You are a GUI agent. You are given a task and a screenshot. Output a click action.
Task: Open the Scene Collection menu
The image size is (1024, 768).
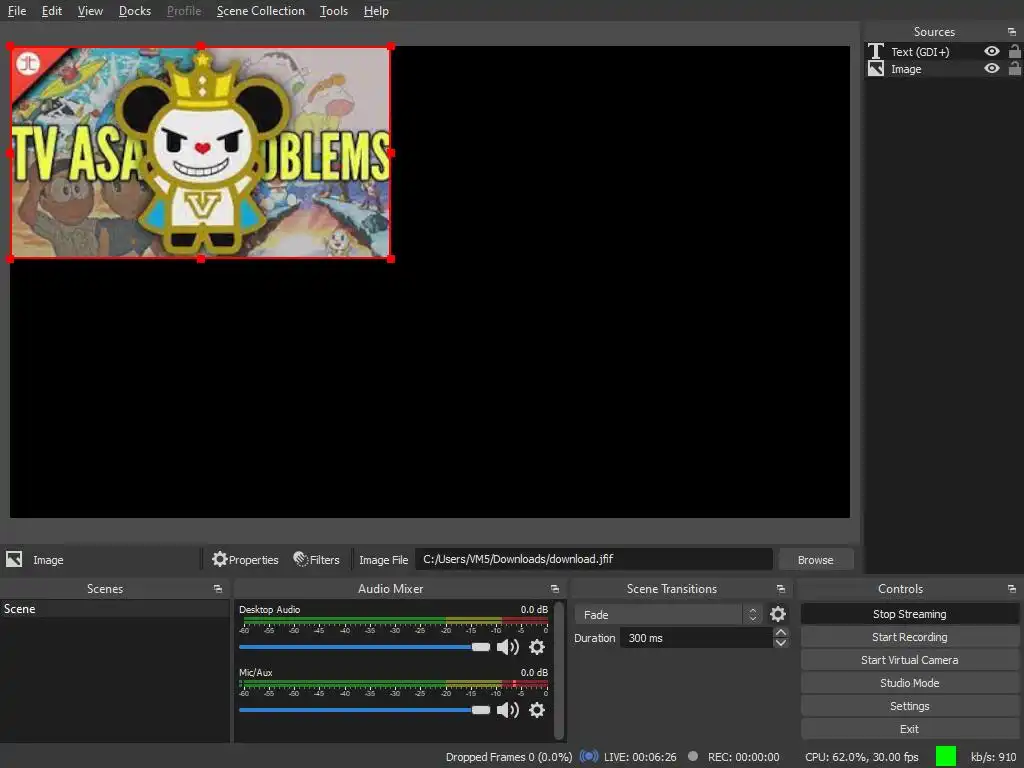pos(261,11)
